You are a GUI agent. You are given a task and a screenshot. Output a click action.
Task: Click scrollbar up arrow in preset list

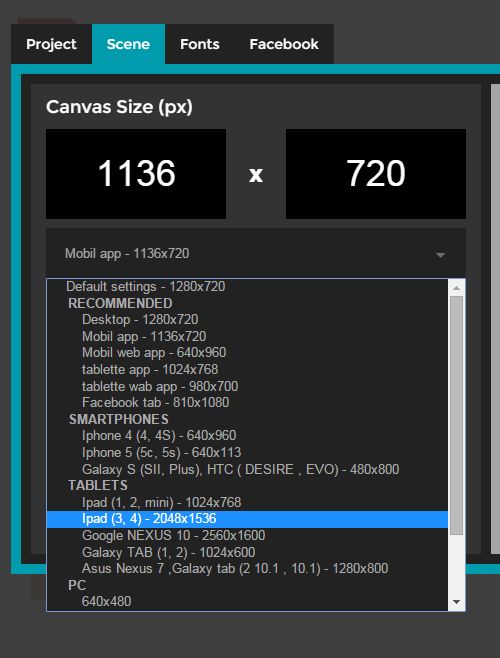pos(456,288)
